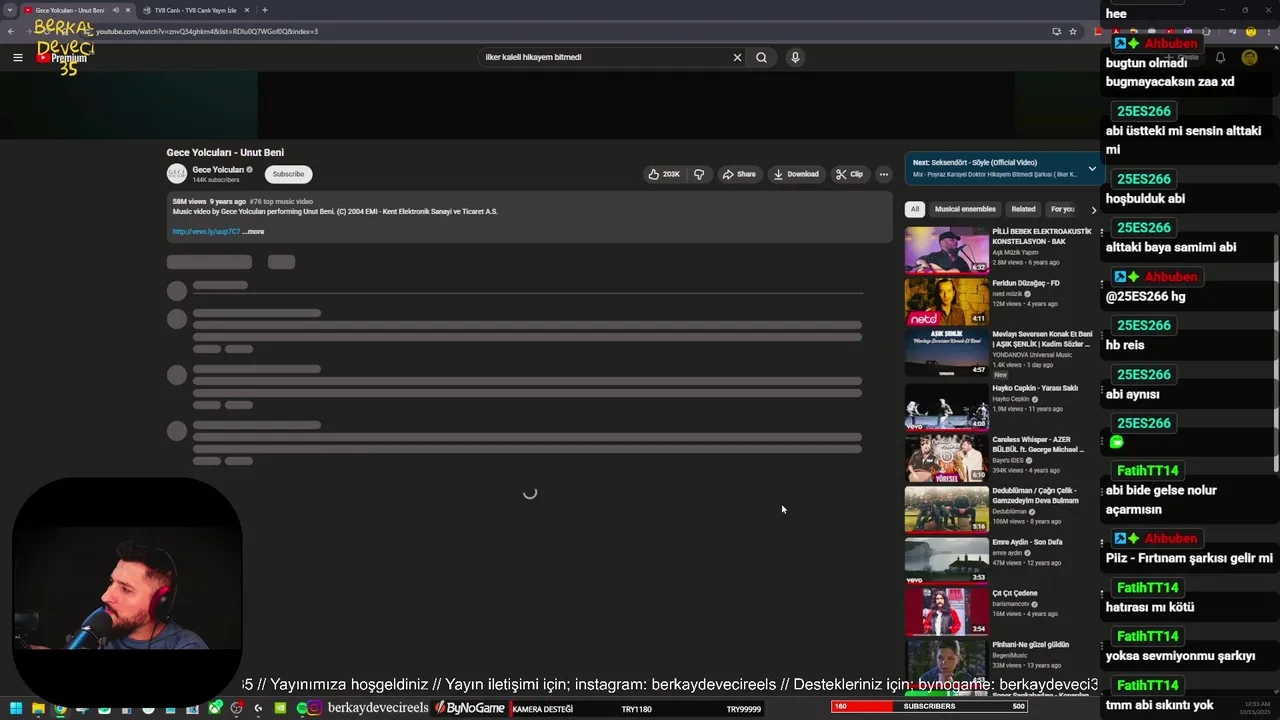1280x720 pixels.
Task: Open the YouTube hamburger guide menu
Action: [x=17, y=57]
